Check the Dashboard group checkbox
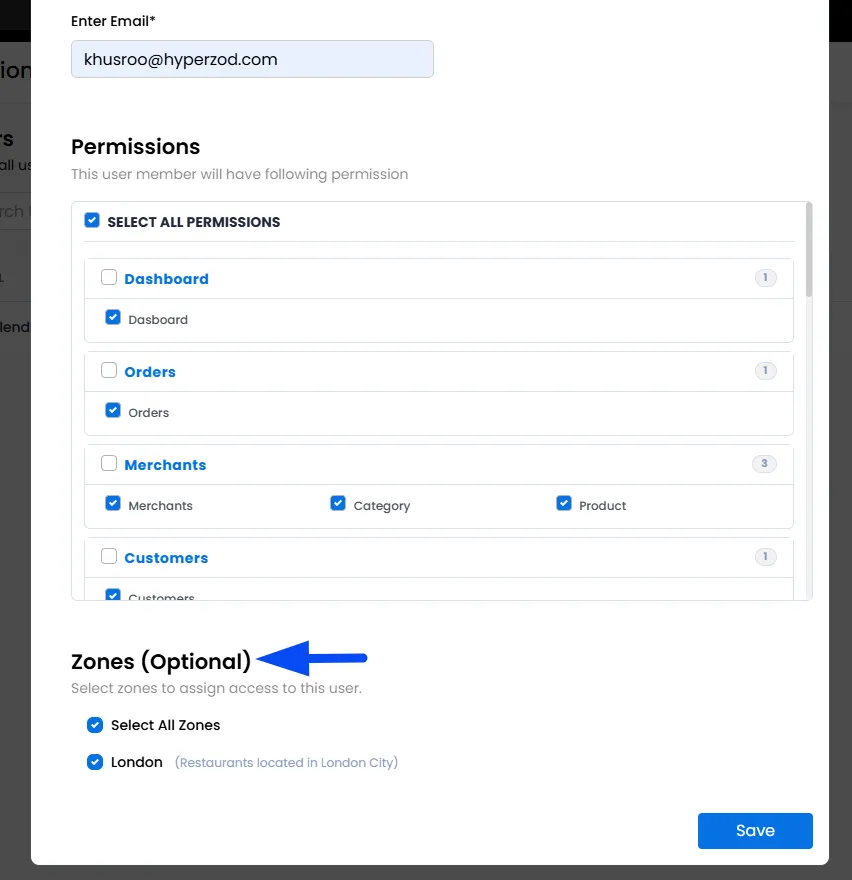This screenshot has width=852, height=880. tap(109, 277)
